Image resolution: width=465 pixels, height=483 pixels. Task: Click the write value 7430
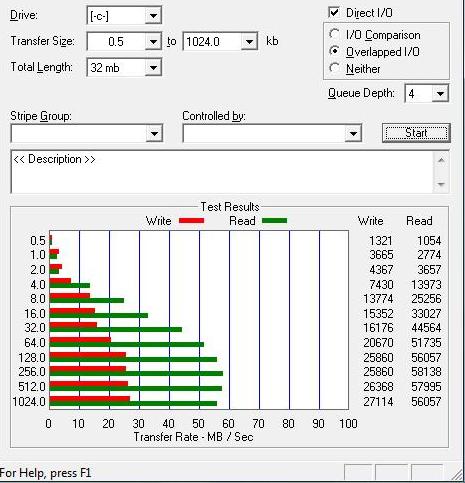tap(381, 285)
